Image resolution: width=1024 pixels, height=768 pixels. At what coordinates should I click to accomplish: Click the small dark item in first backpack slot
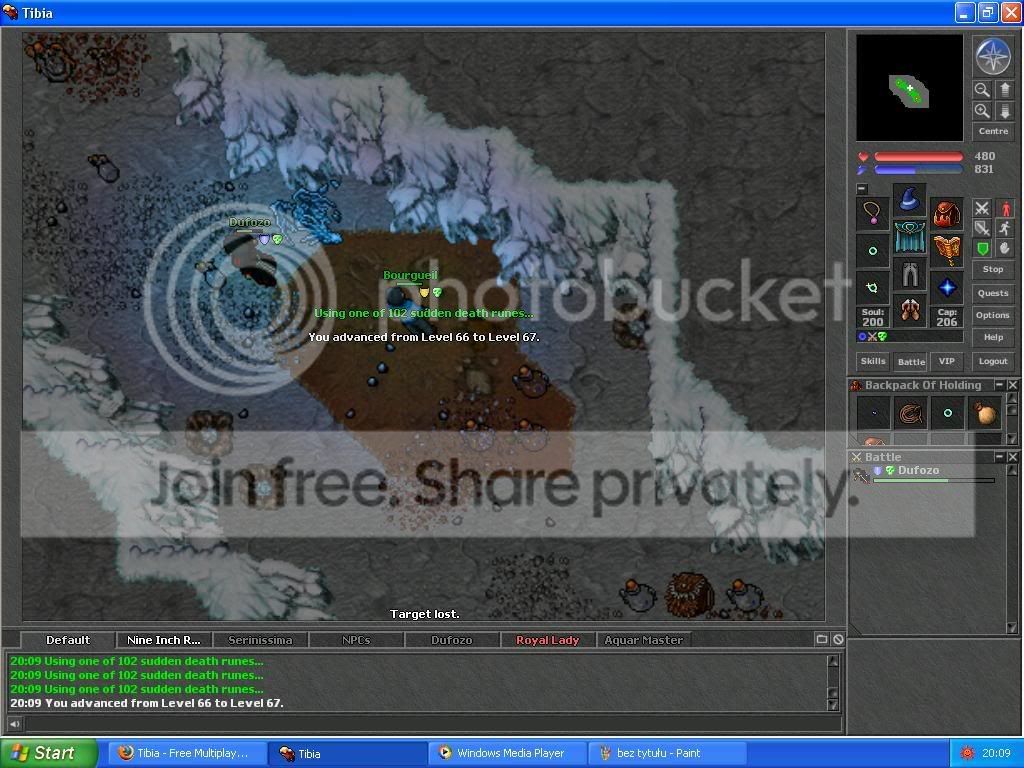[874, 413]
